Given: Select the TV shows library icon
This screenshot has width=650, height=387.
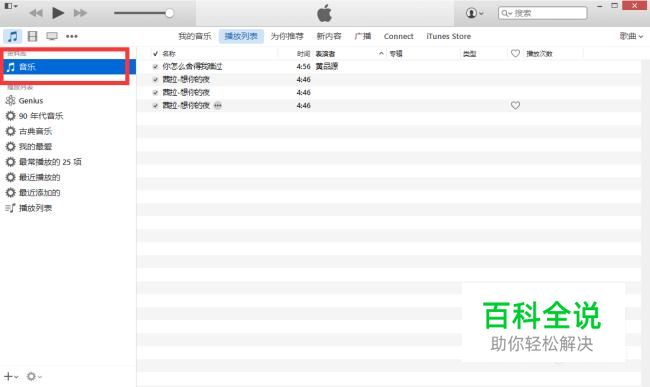Looking at the screenshot, I should coord(52,36).
